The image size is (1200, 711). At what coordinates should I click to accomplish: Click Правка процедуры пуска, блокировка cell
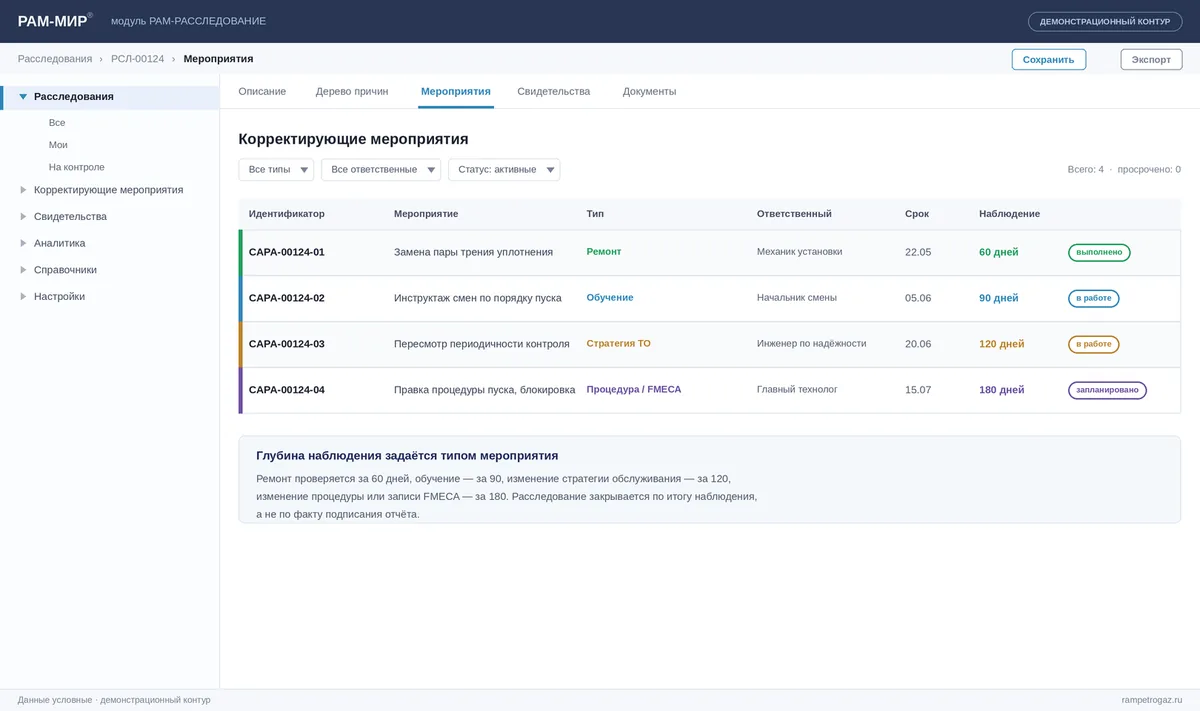[485, 390]
